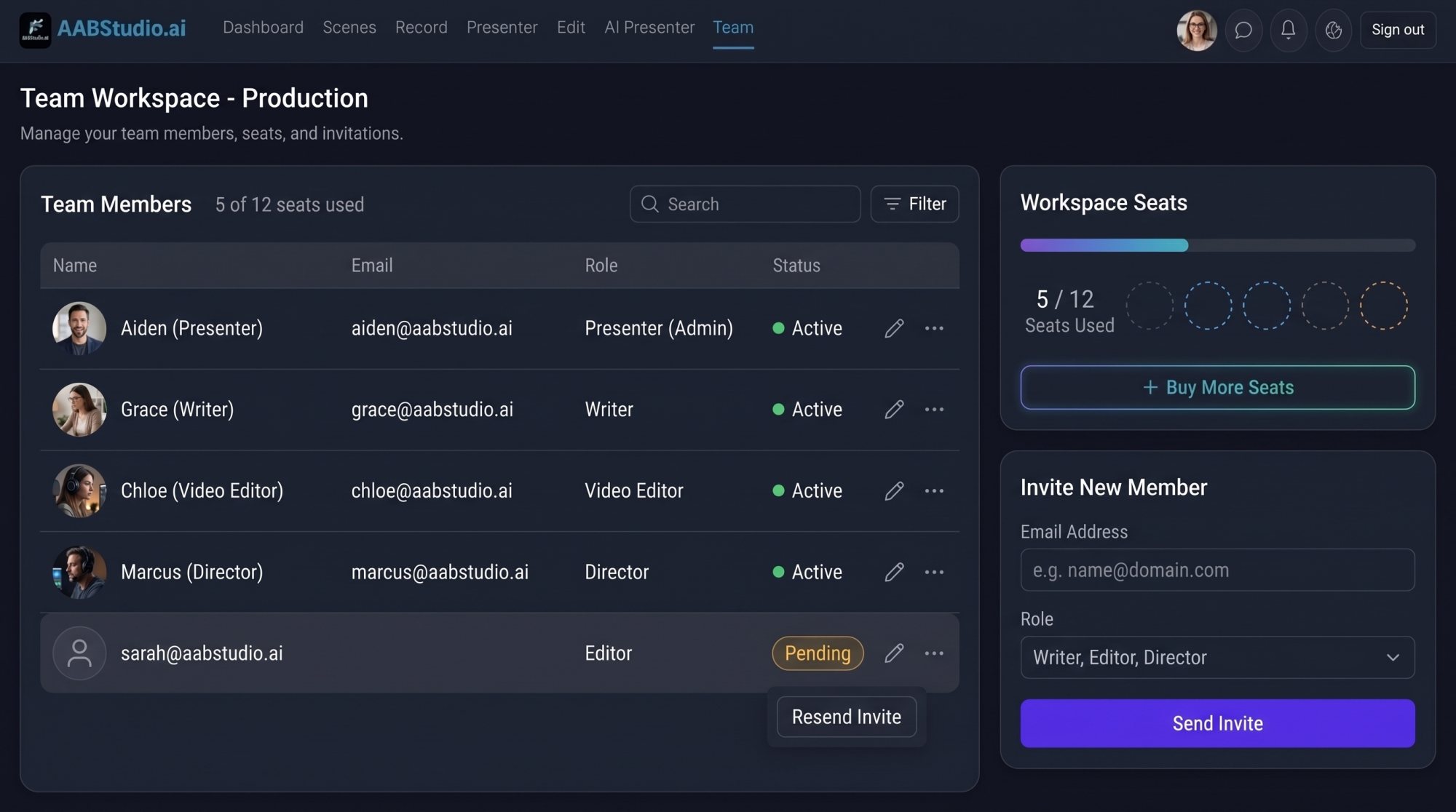Edit Chloe's member details
The height and width of the screenshot is (812, 1456).
[x=894, y=491]
